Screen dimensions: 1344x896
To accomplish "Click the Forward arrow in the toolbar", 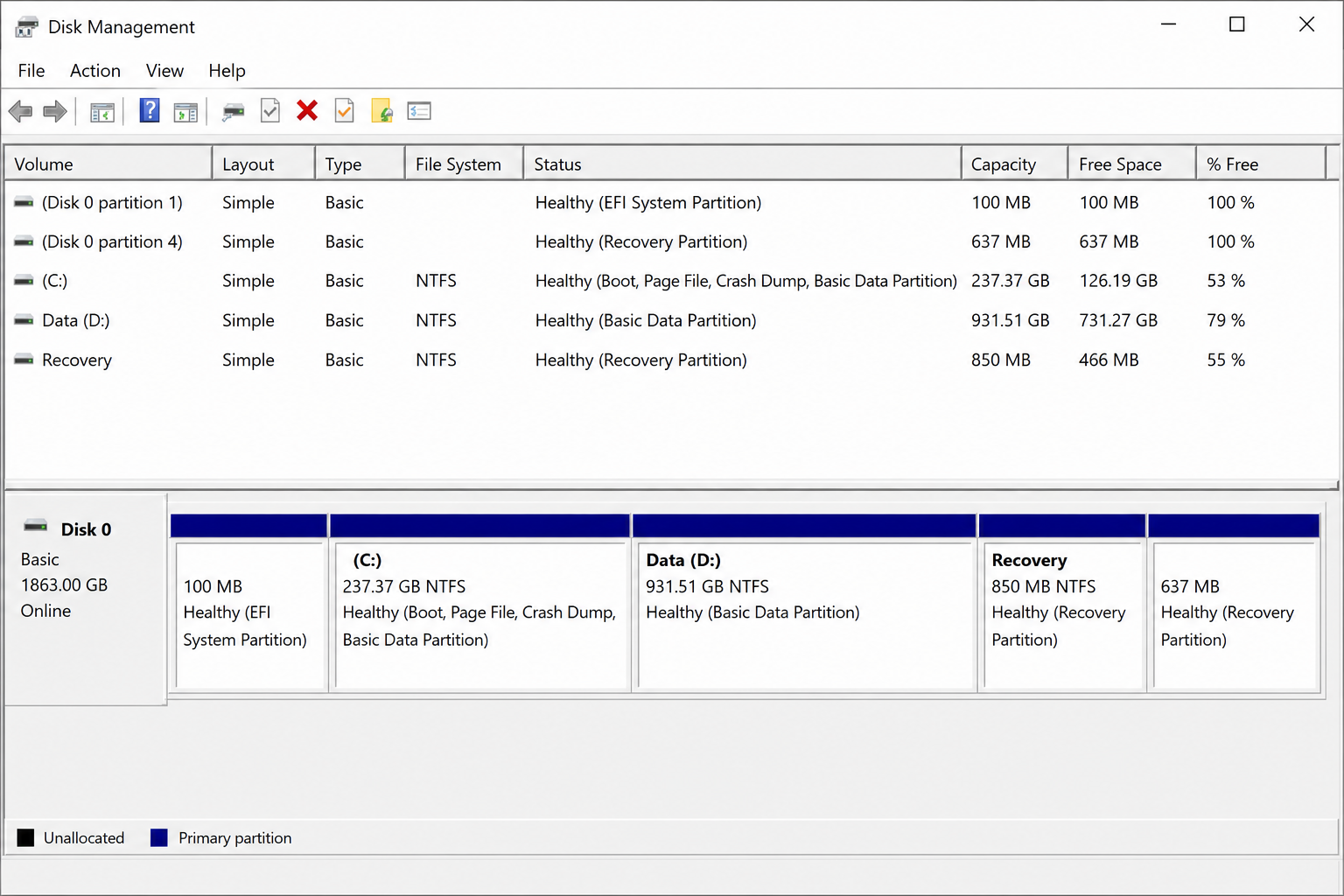I will pos(55,111).
